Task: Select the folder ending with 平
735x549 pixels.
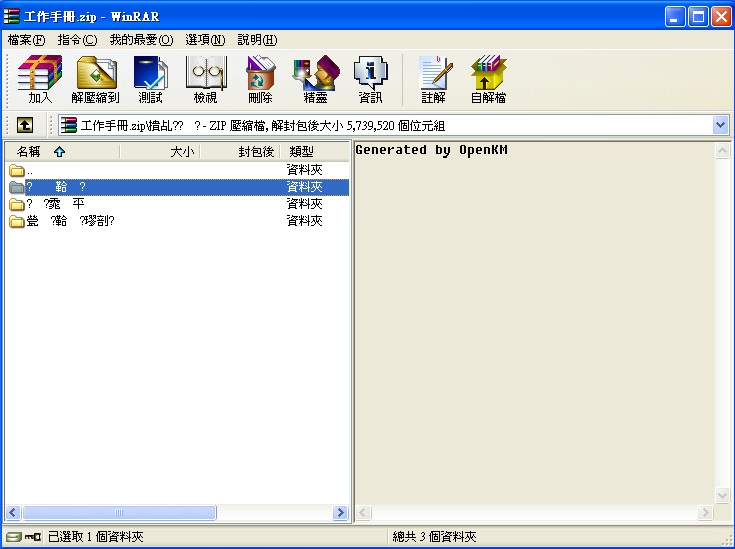Action: pyautogui.click(x=177, y=204)
